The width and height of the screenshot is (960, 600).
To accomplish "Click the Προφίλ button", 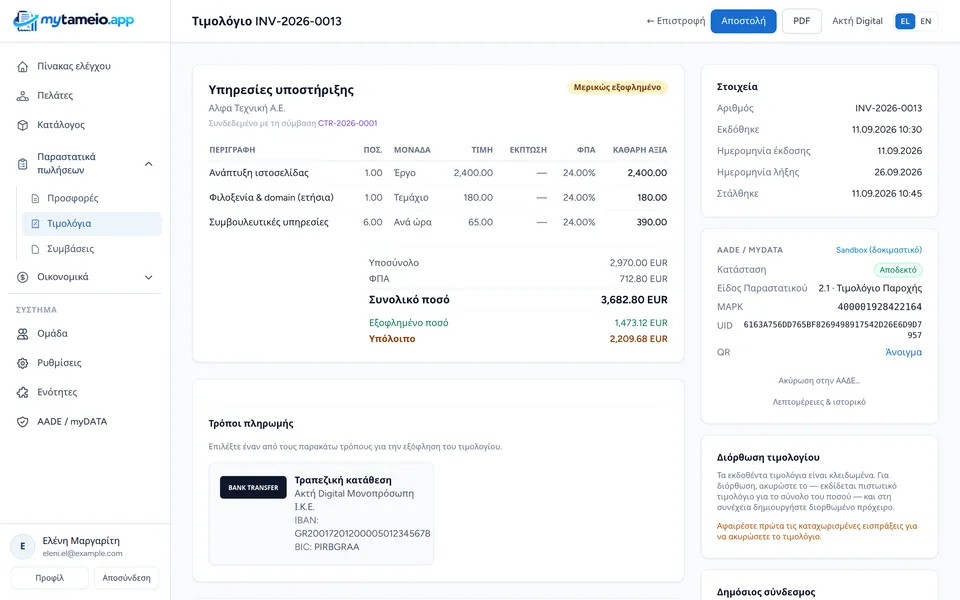I will click(50, 578).
